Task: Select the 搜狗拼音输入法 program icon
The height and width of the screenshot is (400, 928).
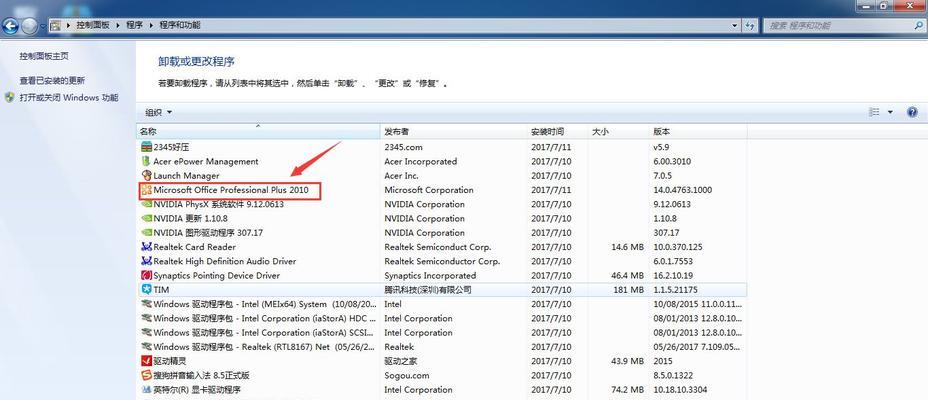Action: 146,375
